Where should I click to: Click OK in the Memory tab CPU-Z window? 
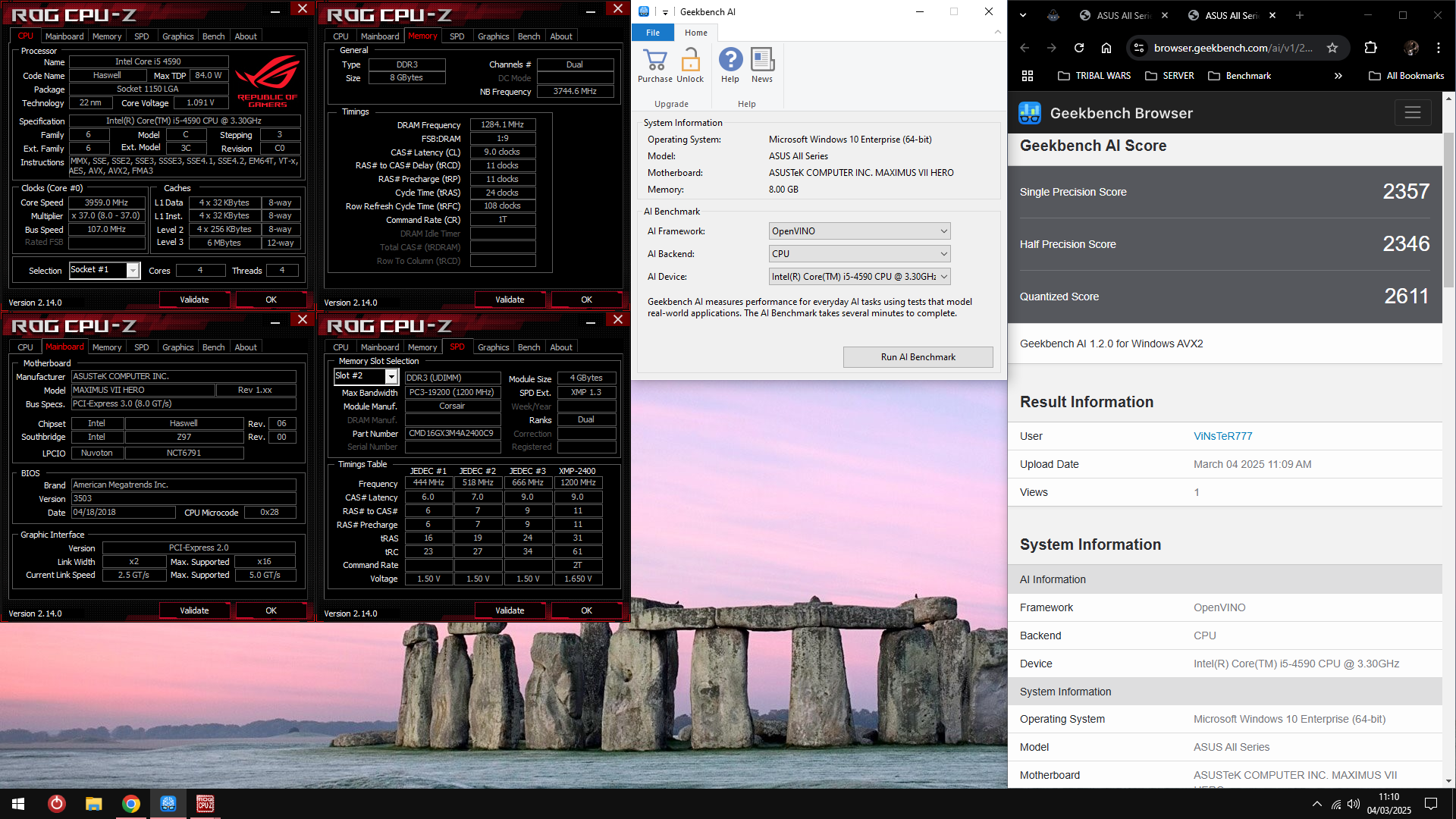[586, 300]
